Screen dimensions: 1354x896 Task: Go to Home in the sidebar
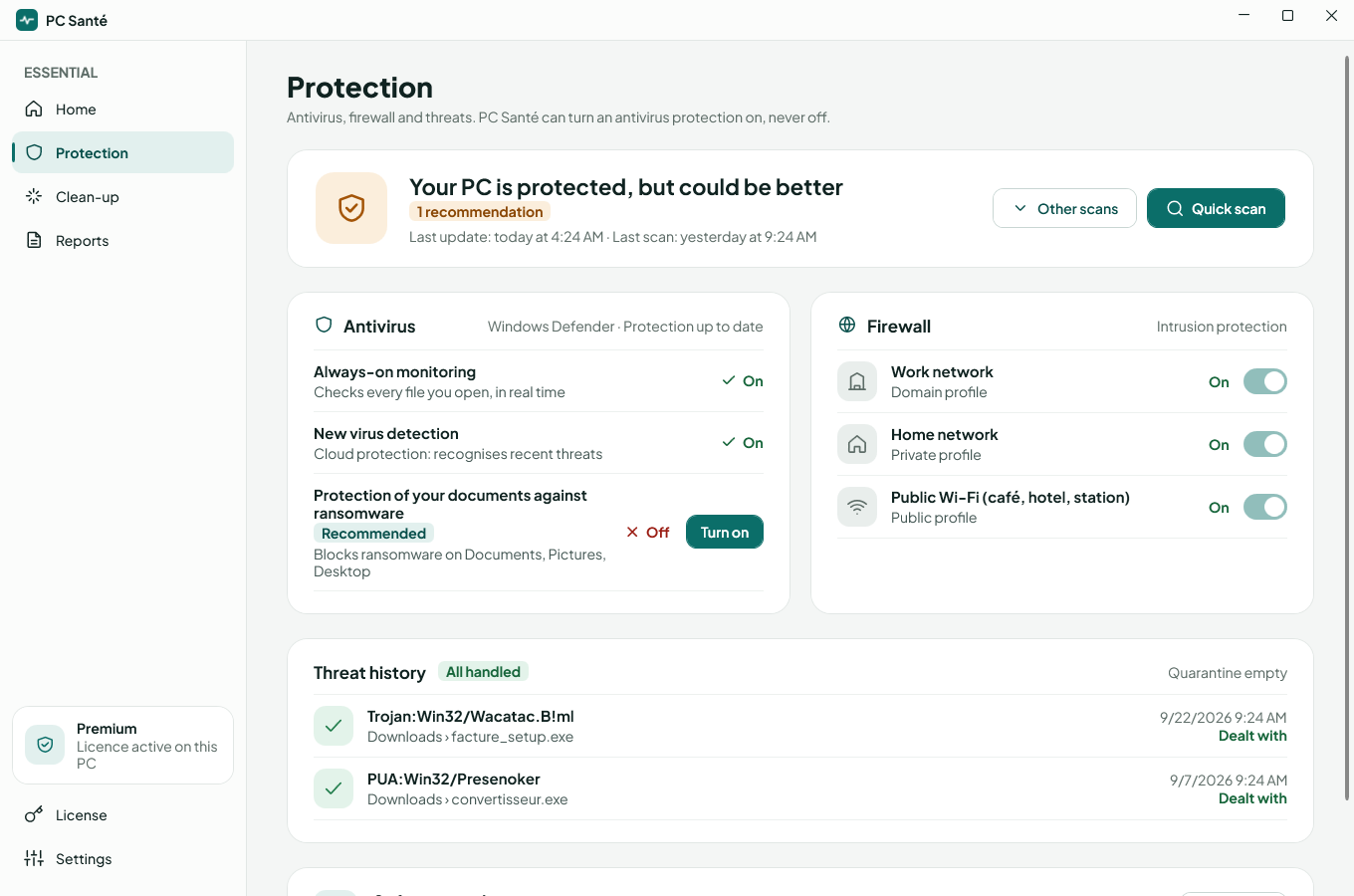point(123,109)
